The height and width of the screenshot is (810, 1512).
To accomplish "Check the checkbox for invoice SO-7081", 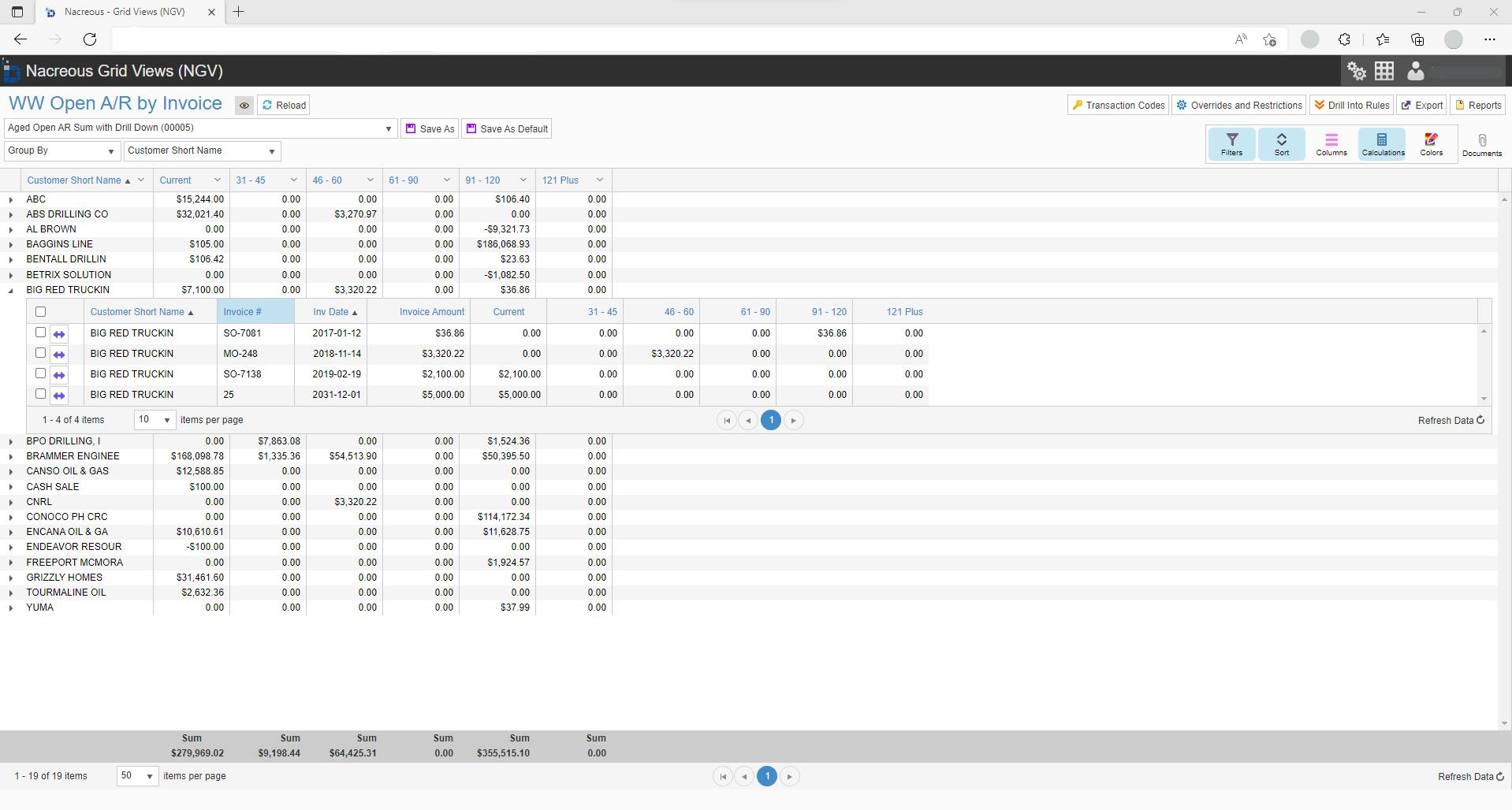I will click(x=41, y=333).
